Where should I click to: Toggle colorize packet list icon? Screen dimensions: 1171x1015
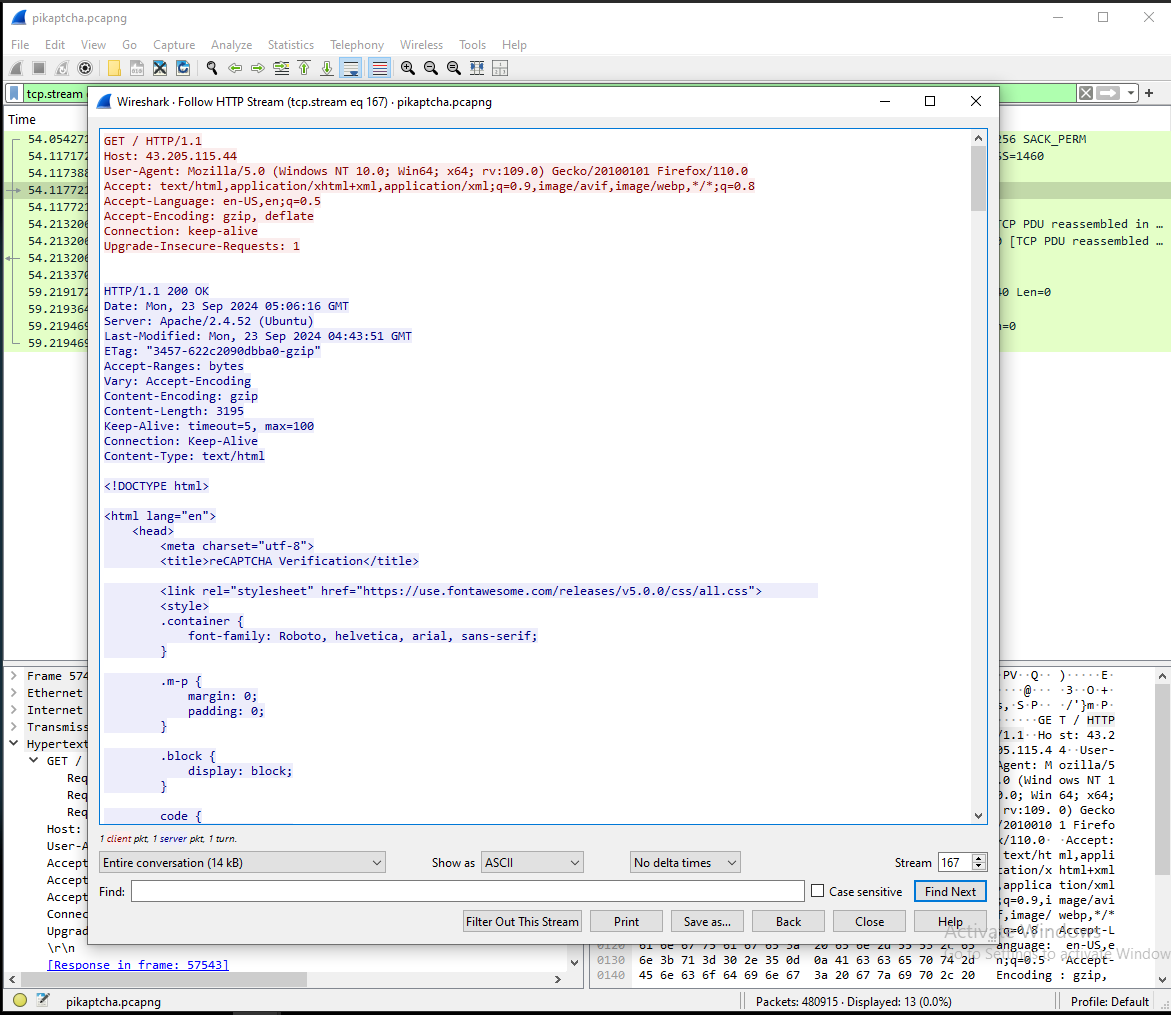pyautogui.click(x=379, y=68)
